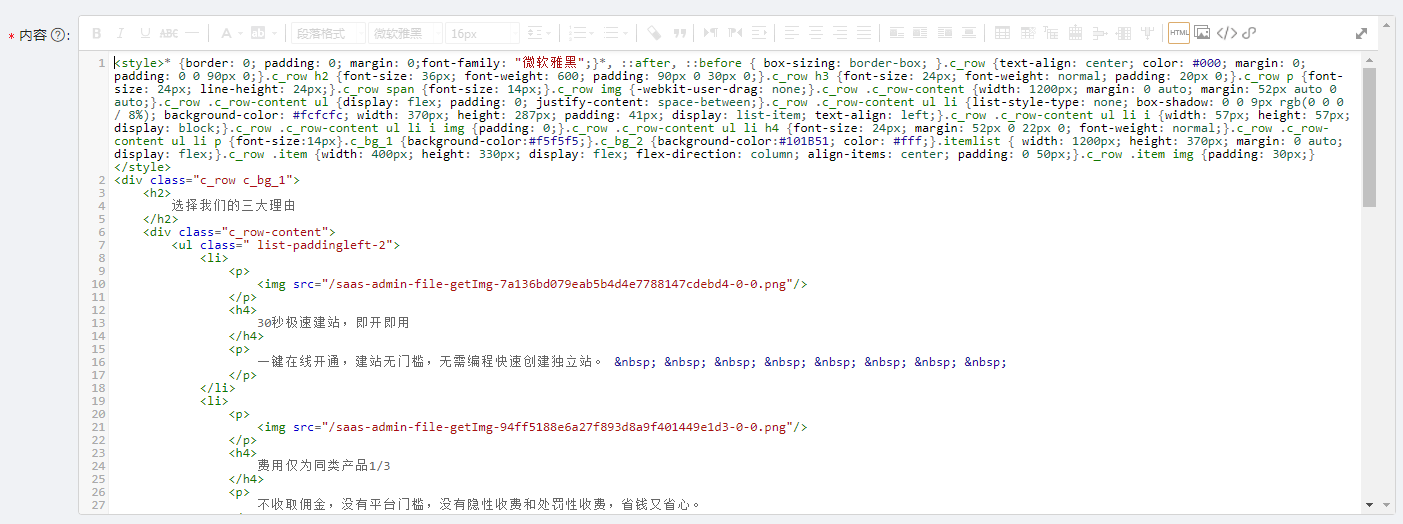Viewport: 1403px width, 524px height.
Task: Toggle bold formatting in the toolbar
Action: coord(97,33)
